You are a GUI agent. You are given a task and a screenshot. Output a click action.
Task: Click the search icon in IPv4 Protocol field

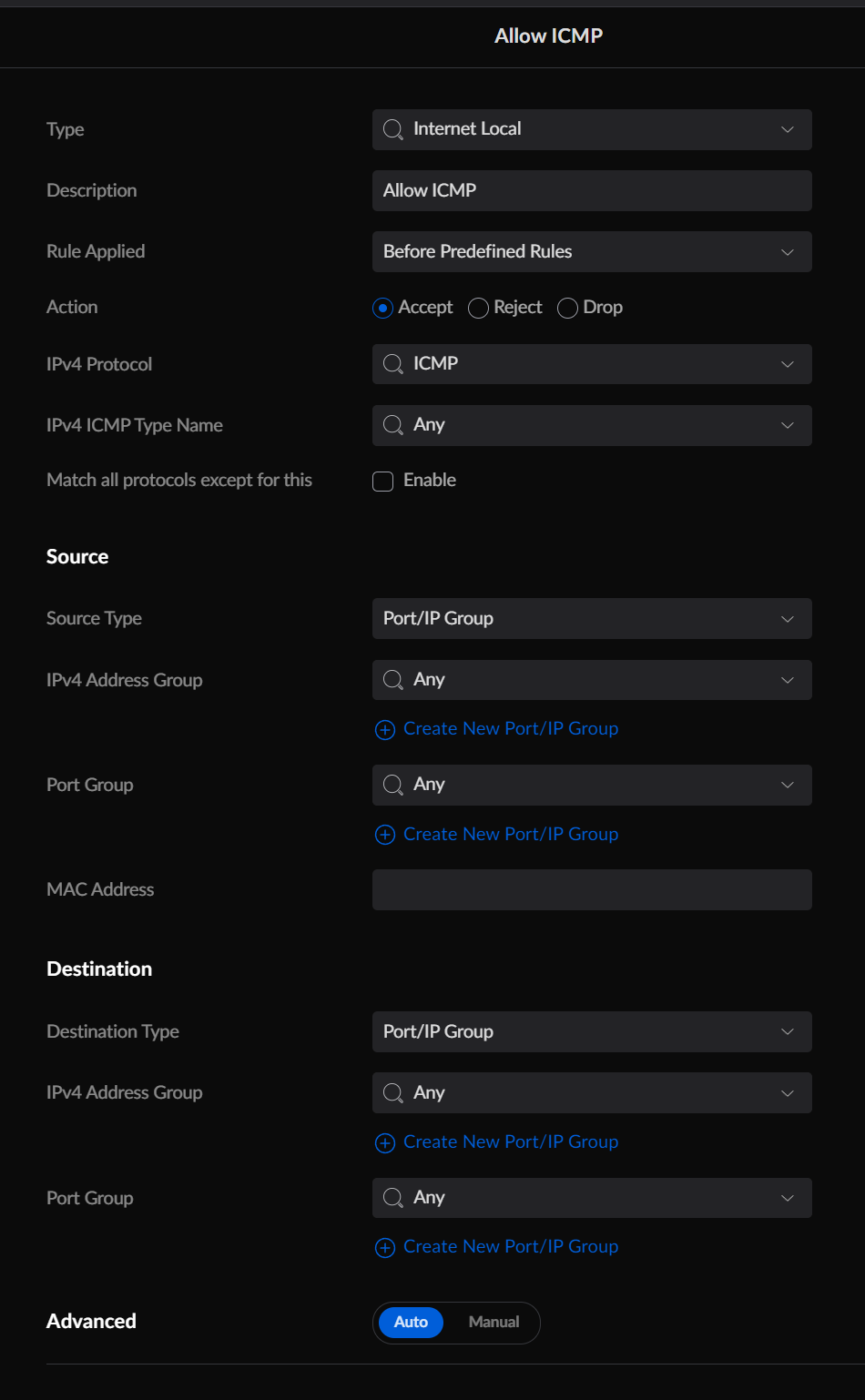392,364
